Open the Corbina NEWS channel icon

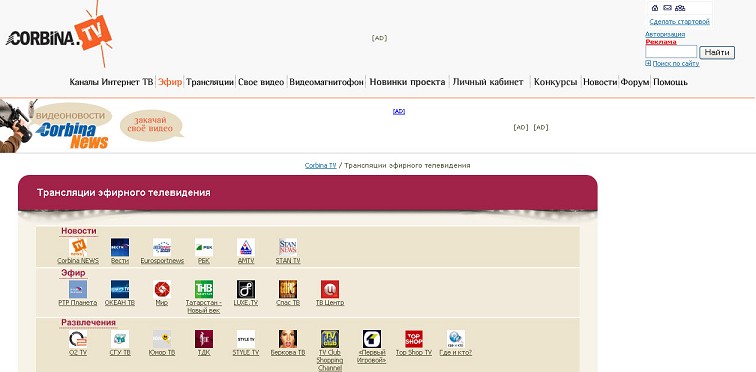(78, 247)
